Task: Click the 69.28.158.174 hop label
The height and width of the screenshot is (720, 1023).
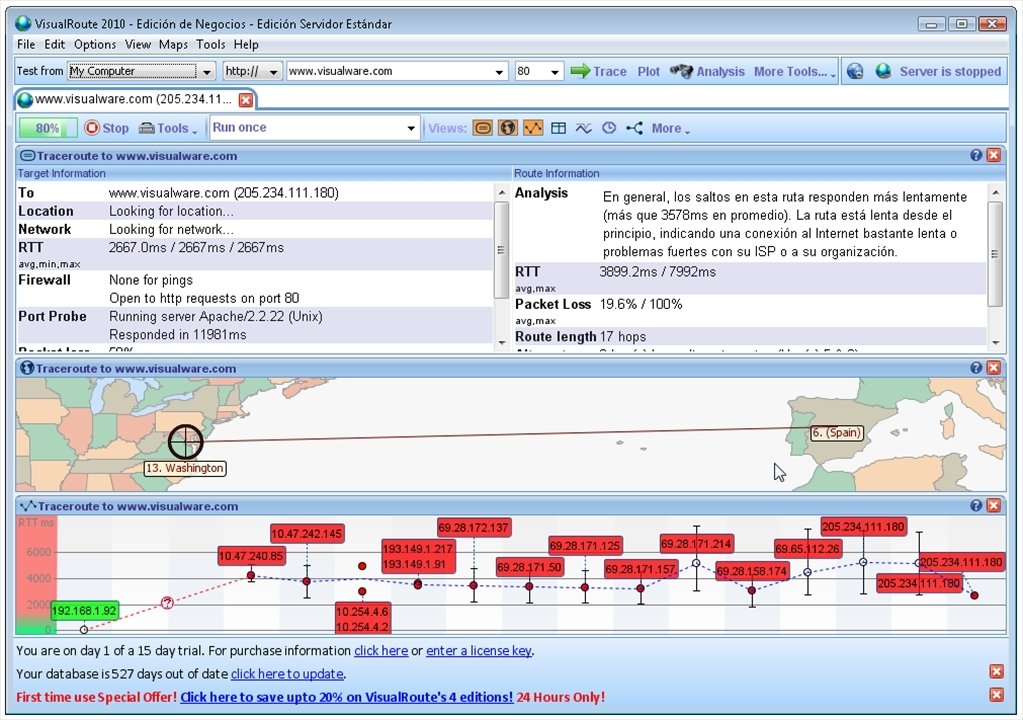Action: pos(752,571)
